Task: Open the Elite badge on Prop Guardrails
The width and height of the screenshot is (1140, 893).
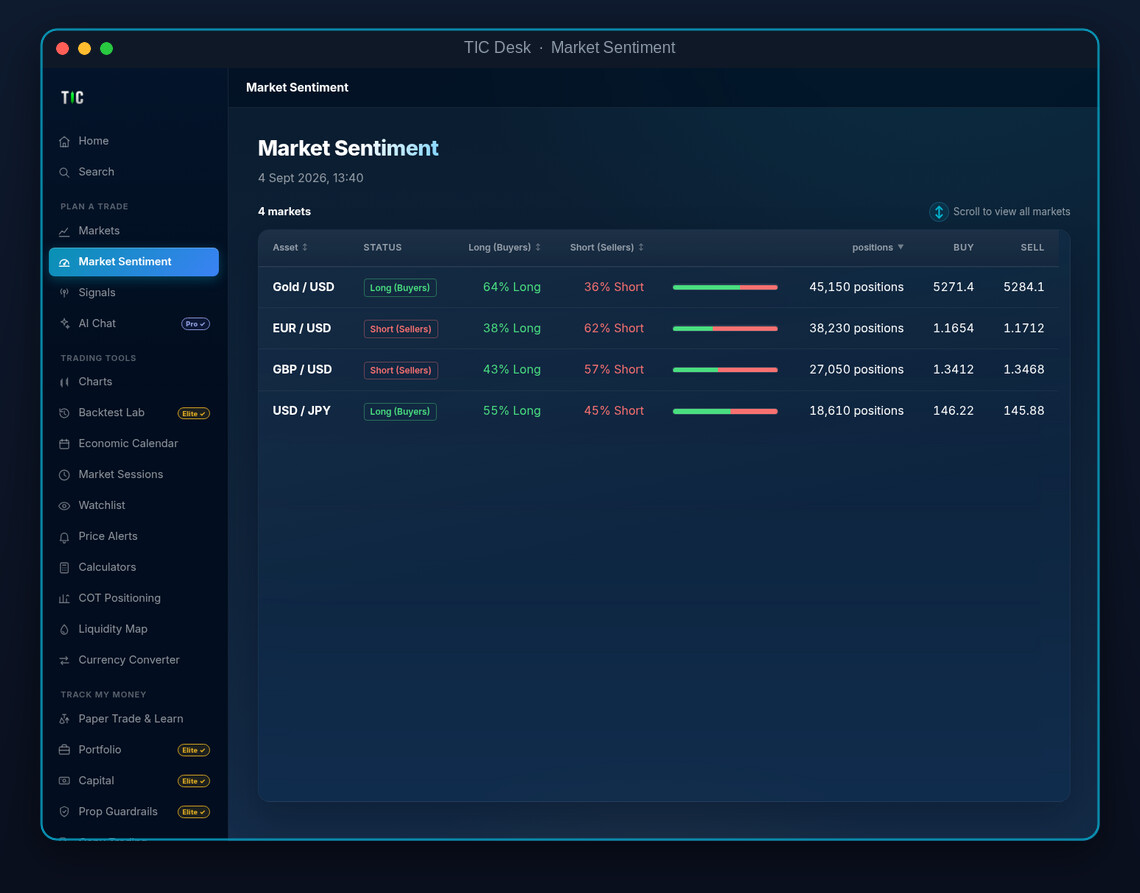Action: pyautogui.click(x=193, y=812)
